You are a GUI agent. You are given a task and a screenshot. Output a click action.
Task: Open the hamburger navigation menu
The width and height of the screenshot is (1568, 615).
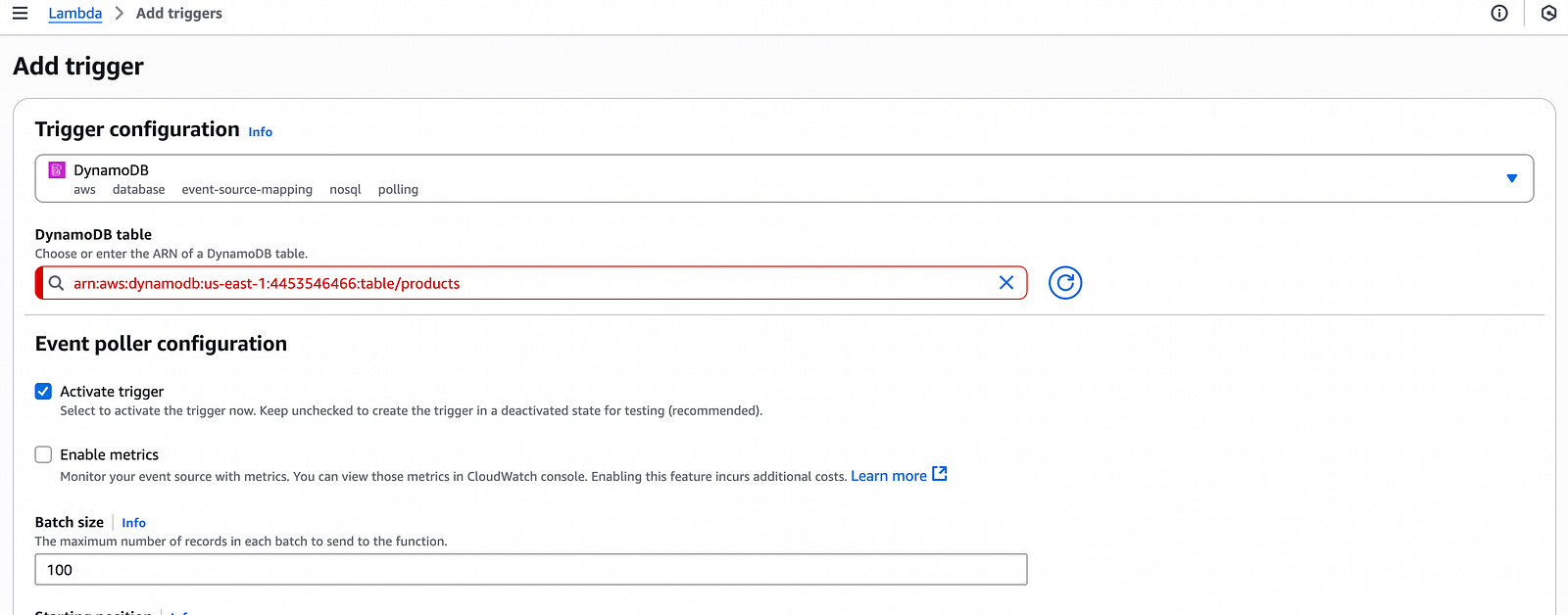[20, 13]
